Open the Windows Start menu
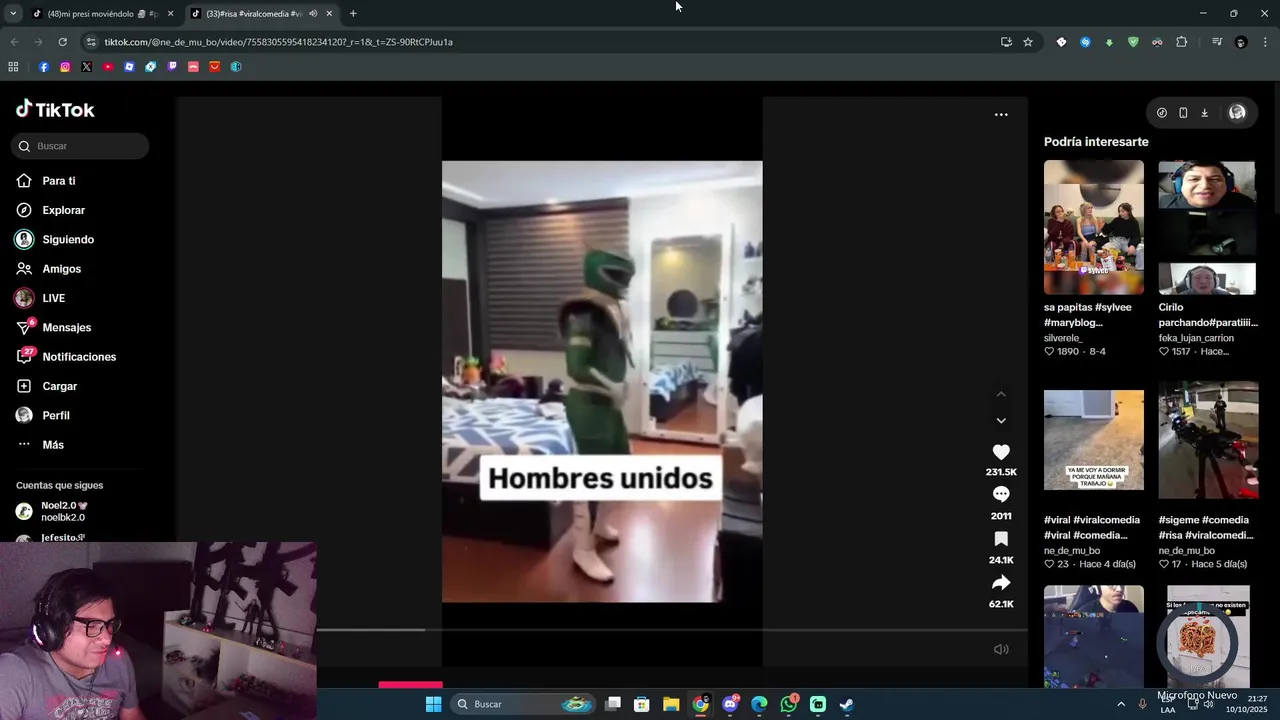The height and width of the screenshot is (720, 1280). pyautogui.click(x=433, y=704)
